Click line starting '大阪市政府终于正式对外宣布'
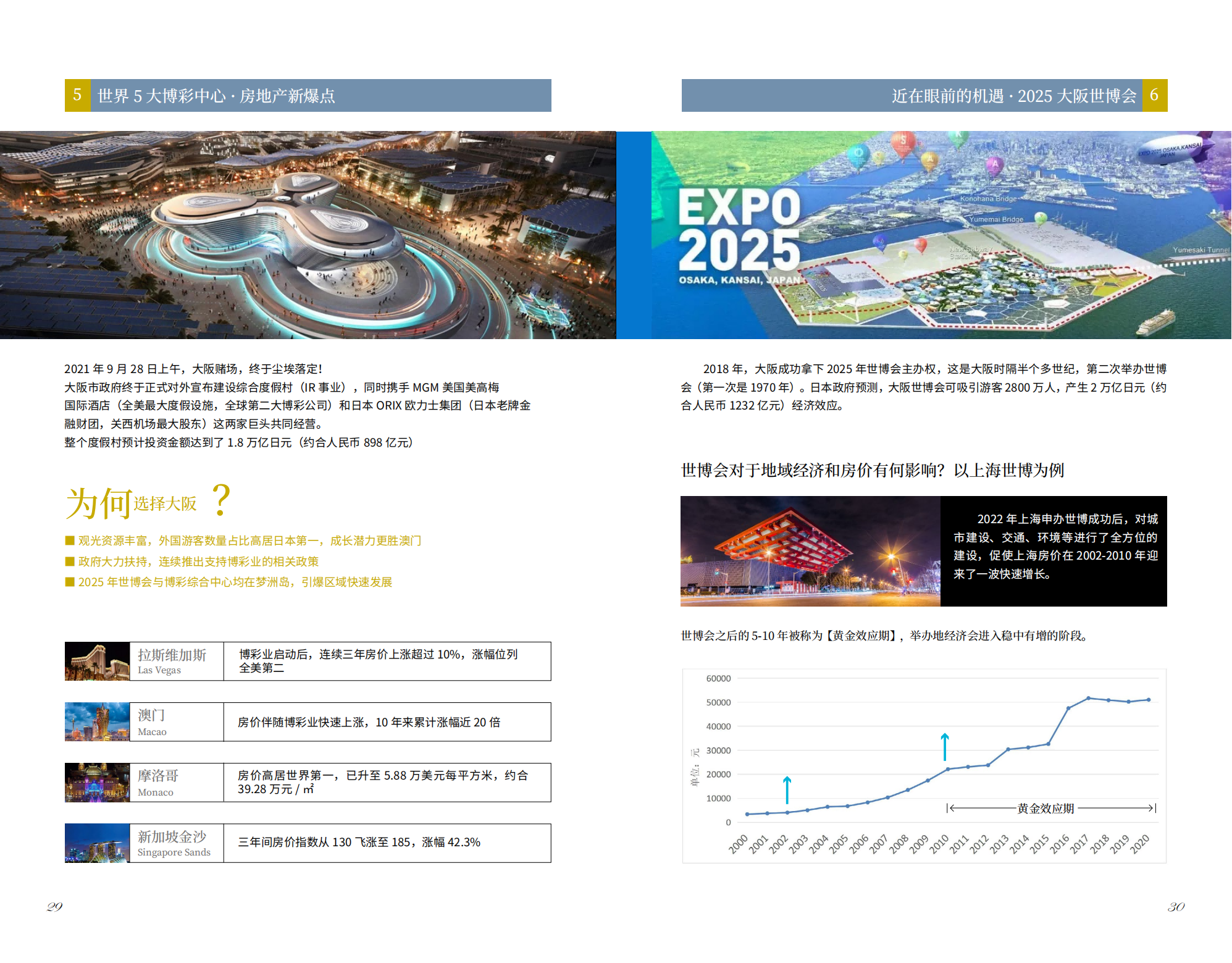Image resolution: width=1232 pixels, height=963 pixels. 282,387
